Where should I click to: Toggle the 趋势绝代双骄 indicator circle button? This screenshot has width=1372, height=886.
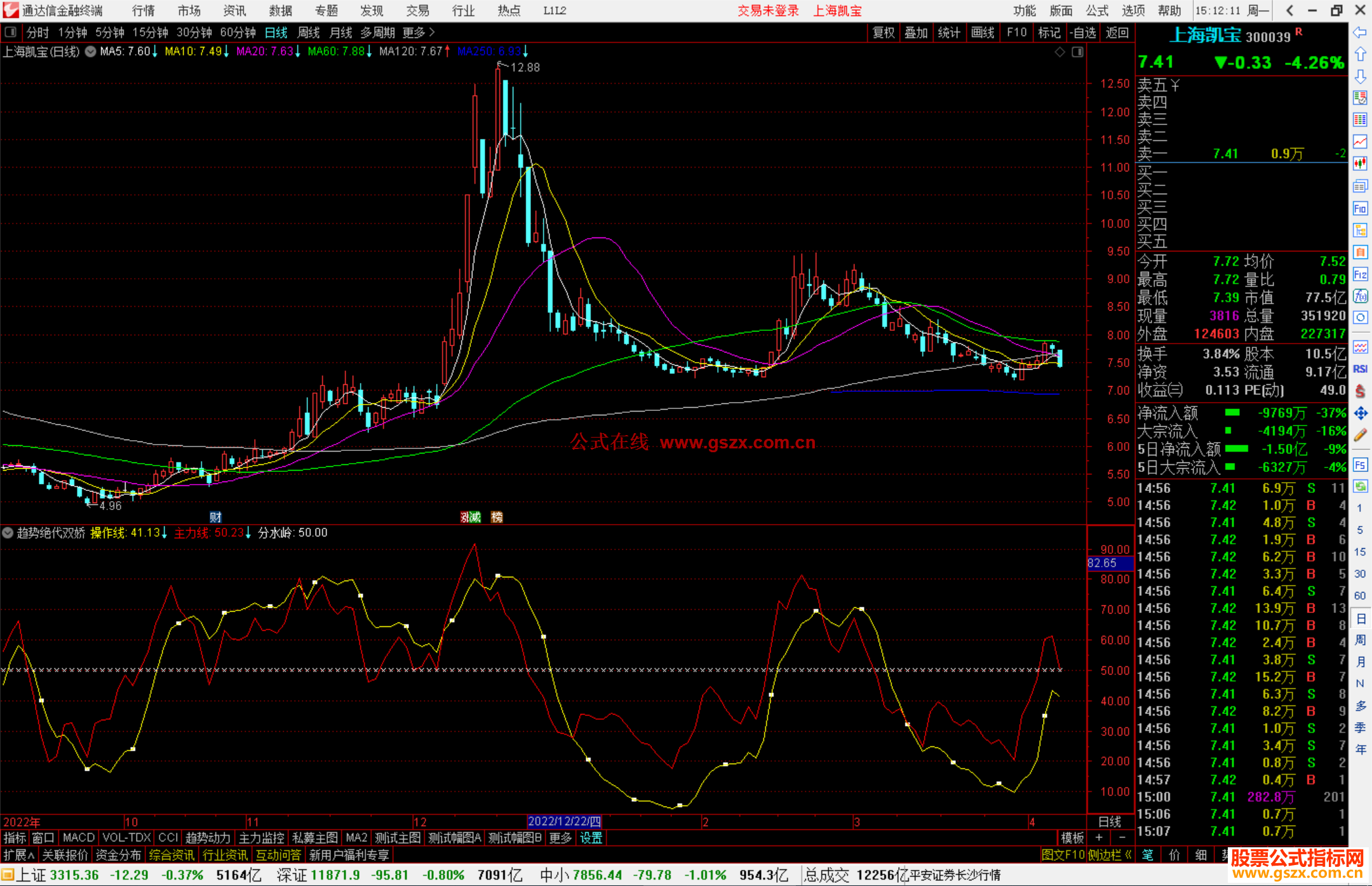[x=8, y=533]
